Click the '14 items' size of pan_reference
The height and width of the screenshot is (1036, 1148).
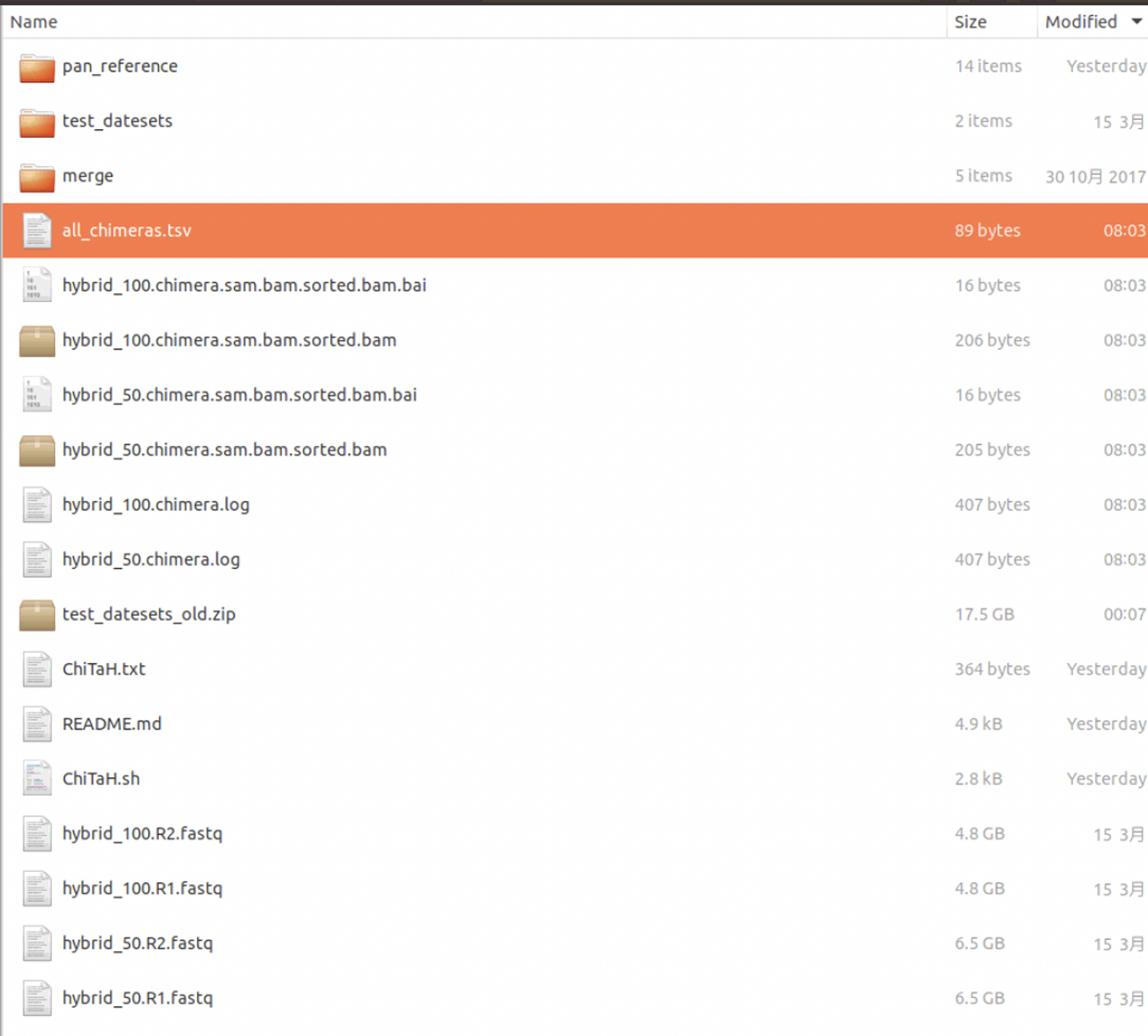point(988,66)
